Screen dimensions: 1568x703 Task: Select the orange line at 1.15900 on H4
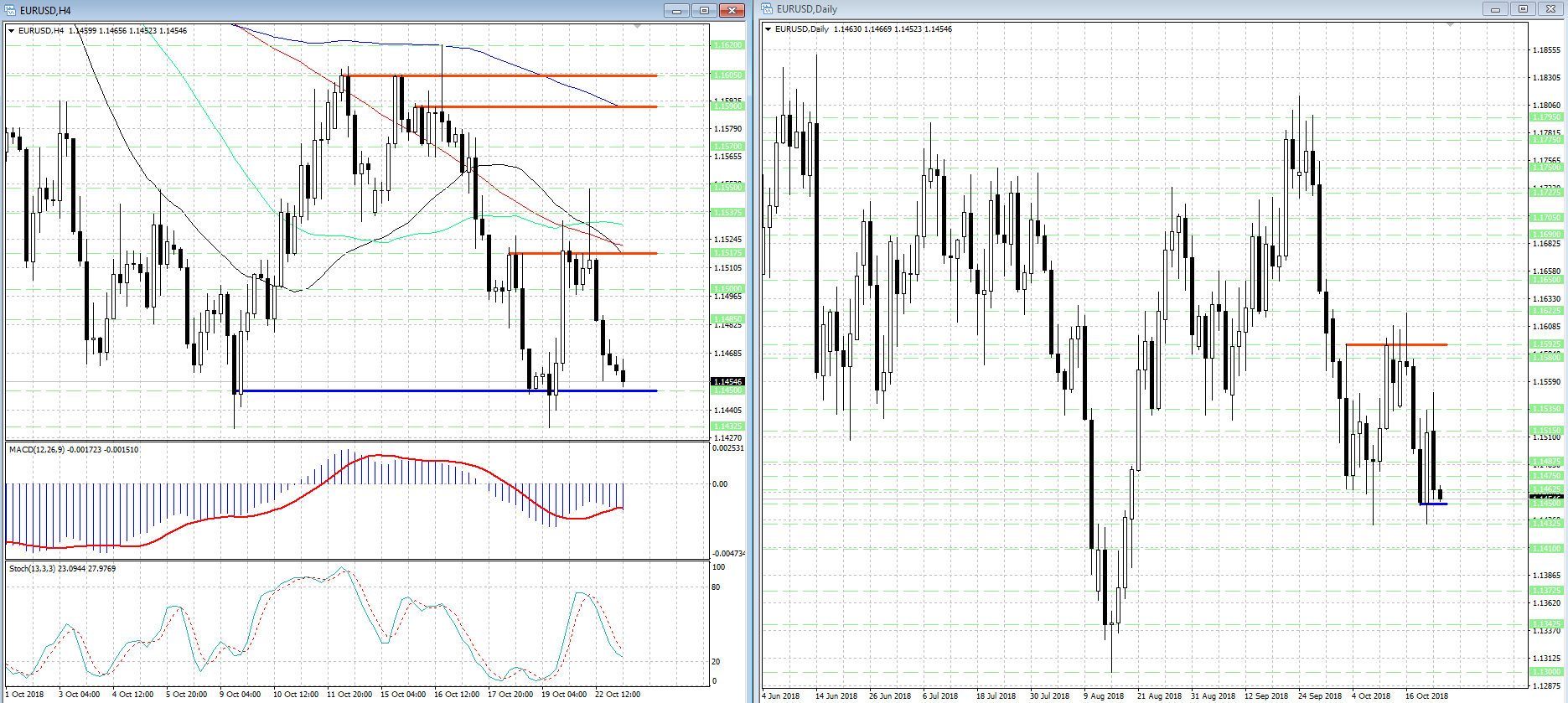(536, 106)
